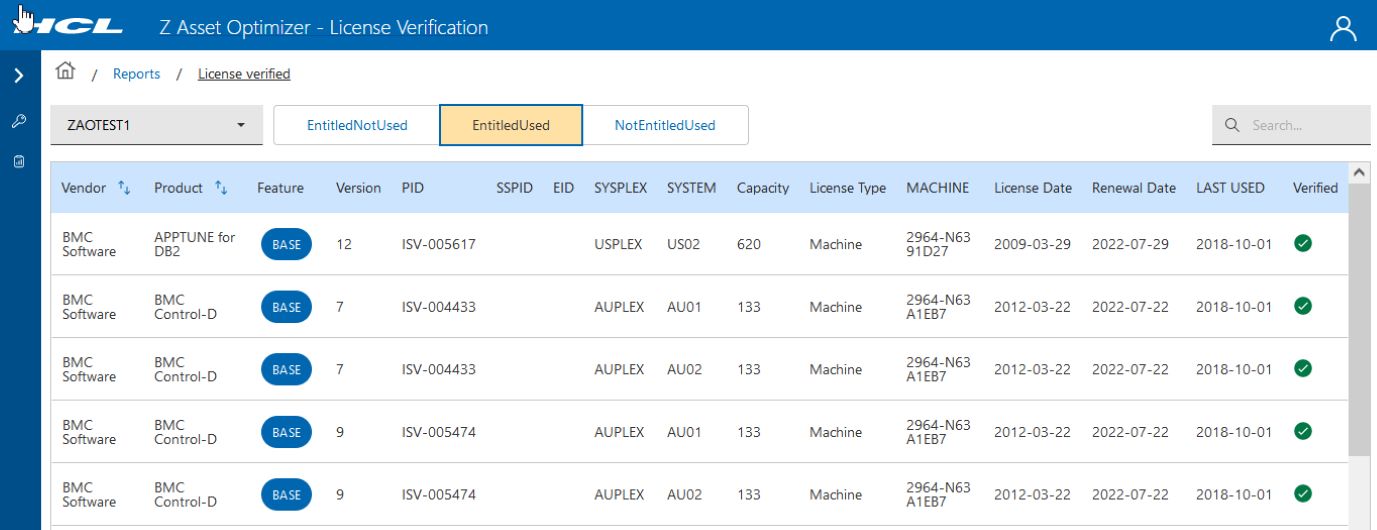Click the calculator icon in left sidebar
This screenshot has height=530, width=1377.
19,161
